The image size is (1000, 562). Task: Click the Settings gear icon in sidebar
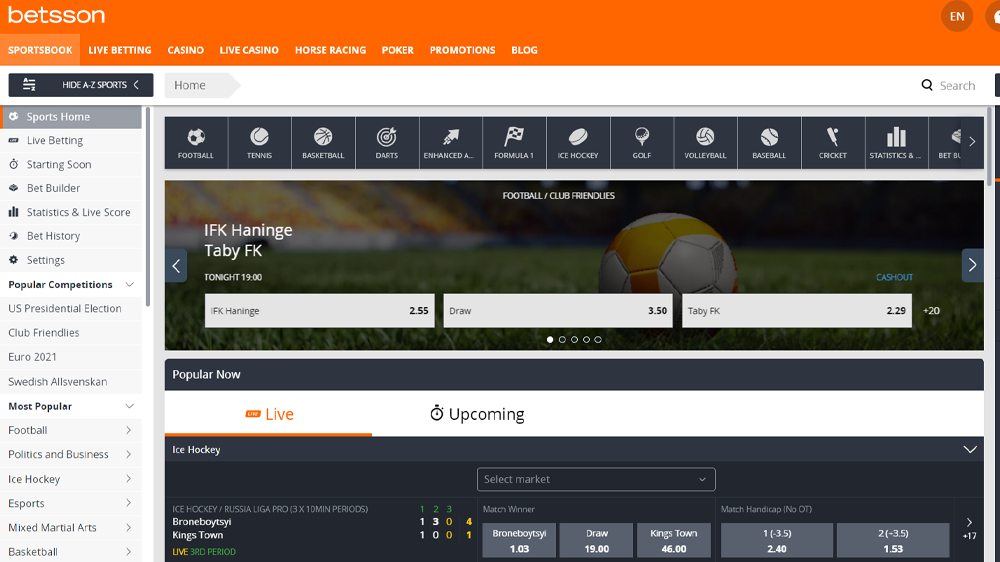point(13,260)
